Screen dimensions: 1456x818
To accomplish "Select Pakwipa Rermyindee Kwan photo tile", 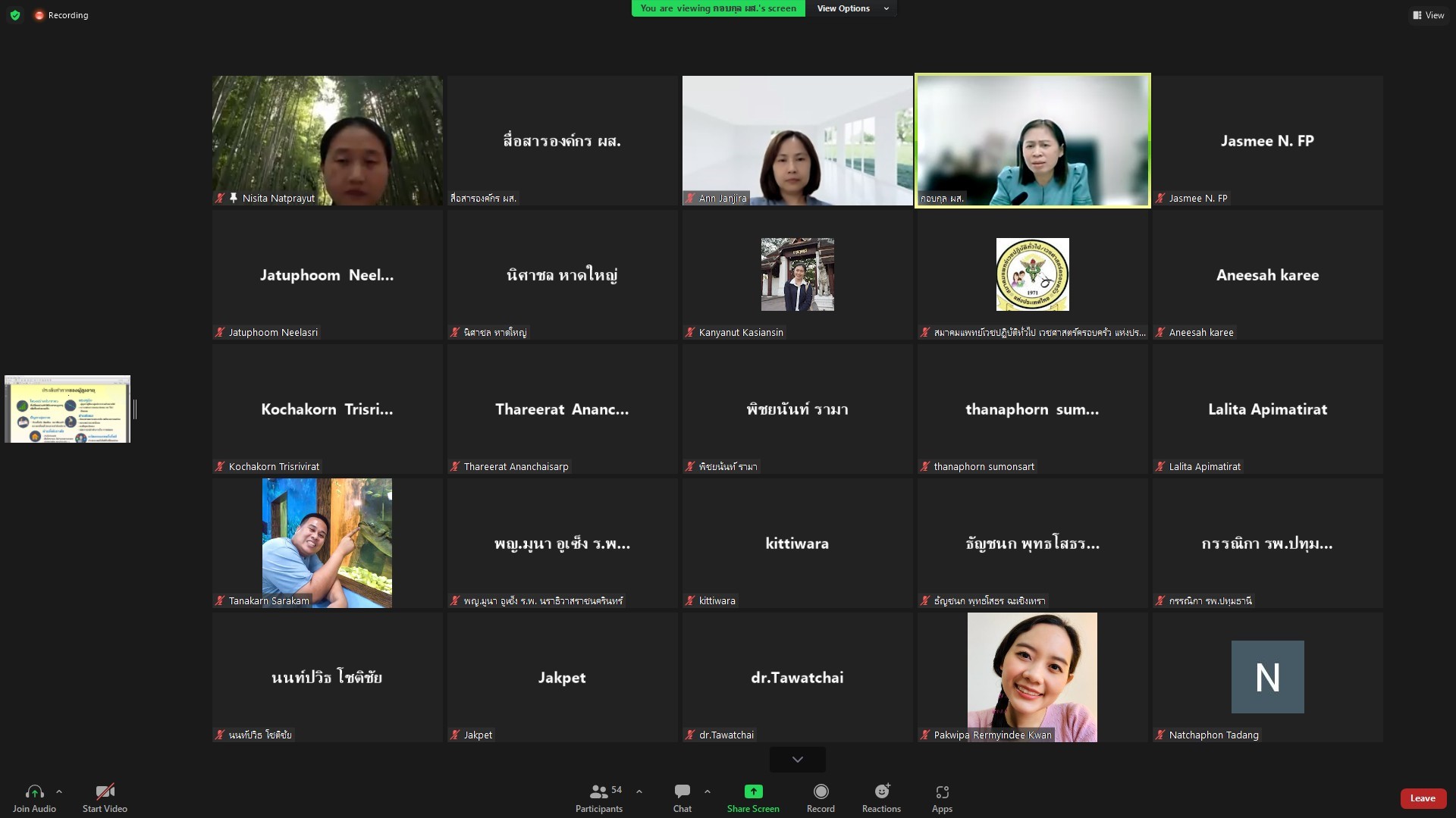I will click(x=1033, y=677).
